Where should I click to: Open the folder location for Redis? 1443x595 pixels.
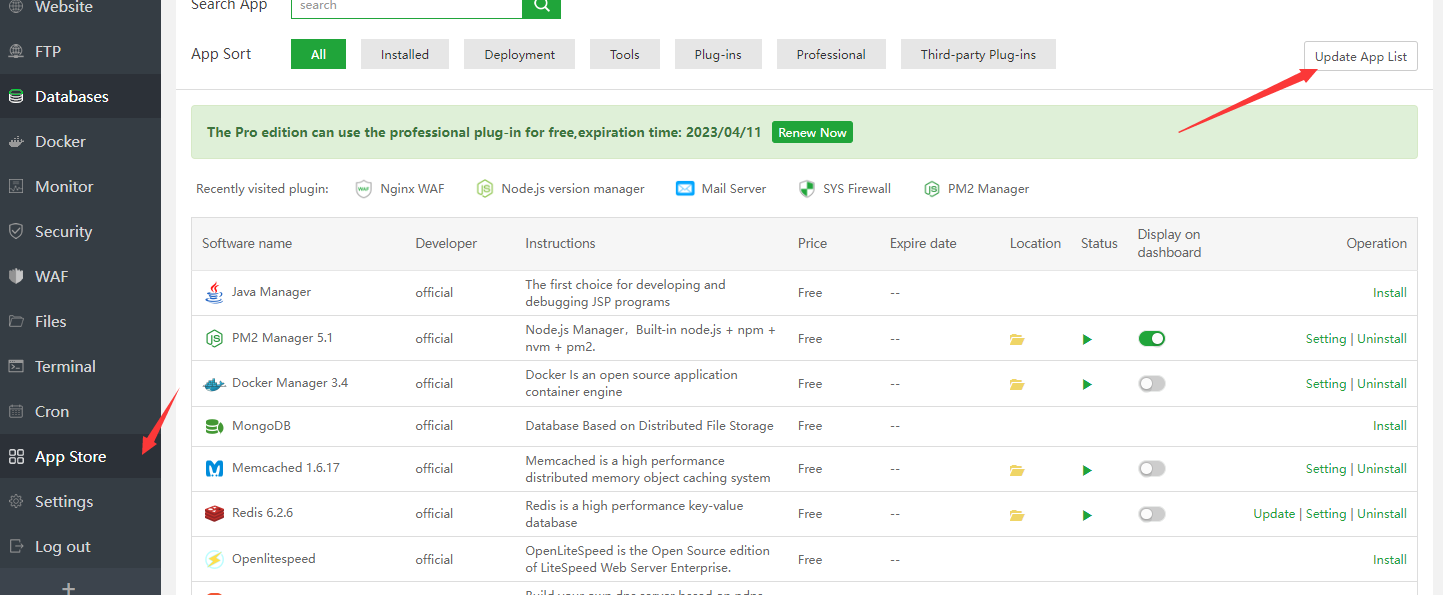point(1017,515)
